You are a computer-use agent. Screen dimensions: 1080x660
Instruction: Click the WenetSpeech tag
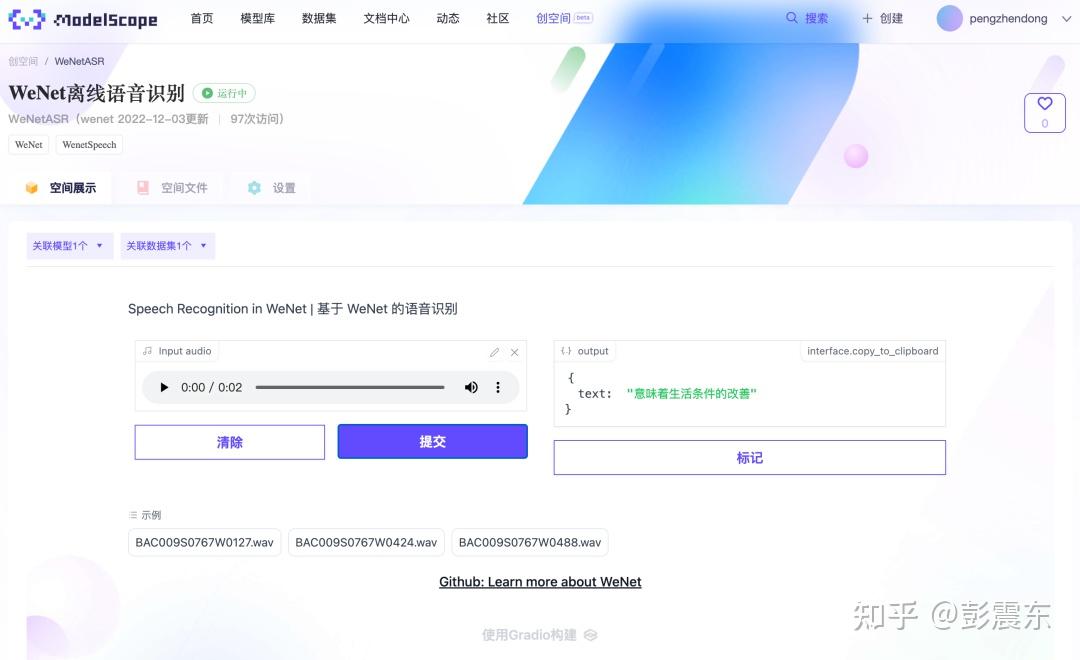89,145
